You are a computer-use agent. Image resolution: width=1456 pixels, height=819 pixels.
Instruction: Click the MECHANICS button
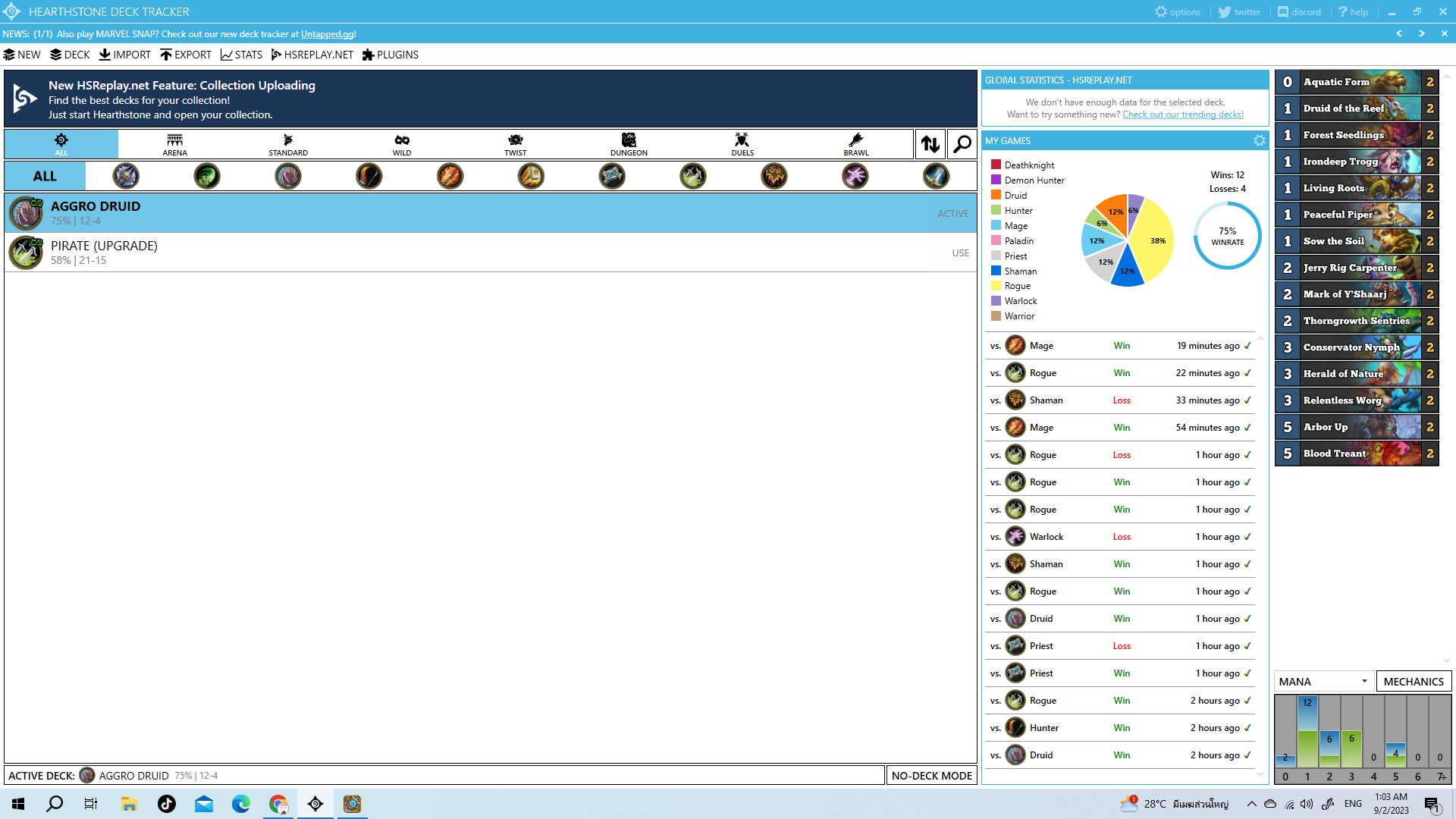[x=1414, y=681]
